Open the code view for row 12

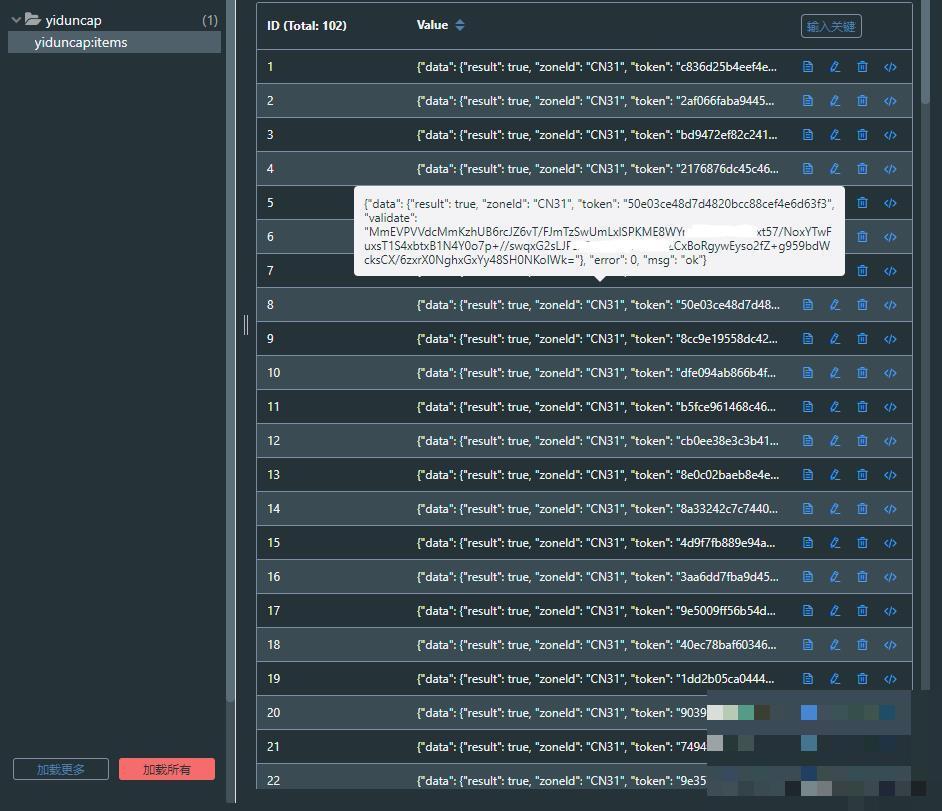(x=890, y=441)
